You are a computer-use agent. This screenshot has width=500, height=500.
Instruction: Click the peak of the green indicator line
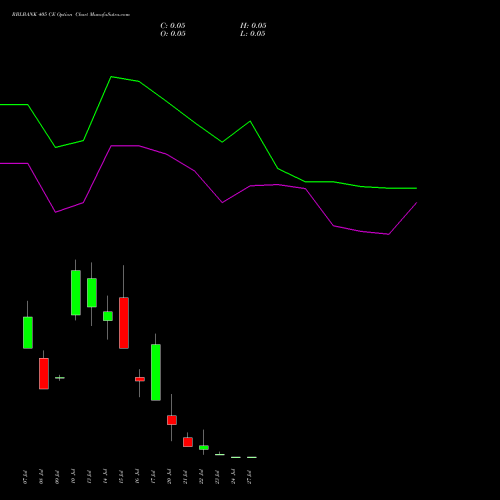(x=111, y=77)
